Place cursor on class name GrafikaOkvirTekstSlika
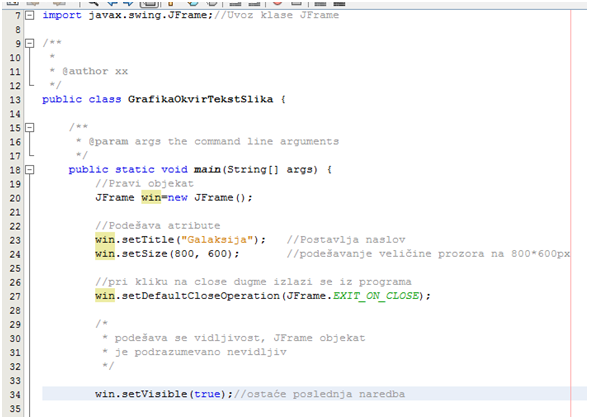589x419 pixels. point(200,99)
